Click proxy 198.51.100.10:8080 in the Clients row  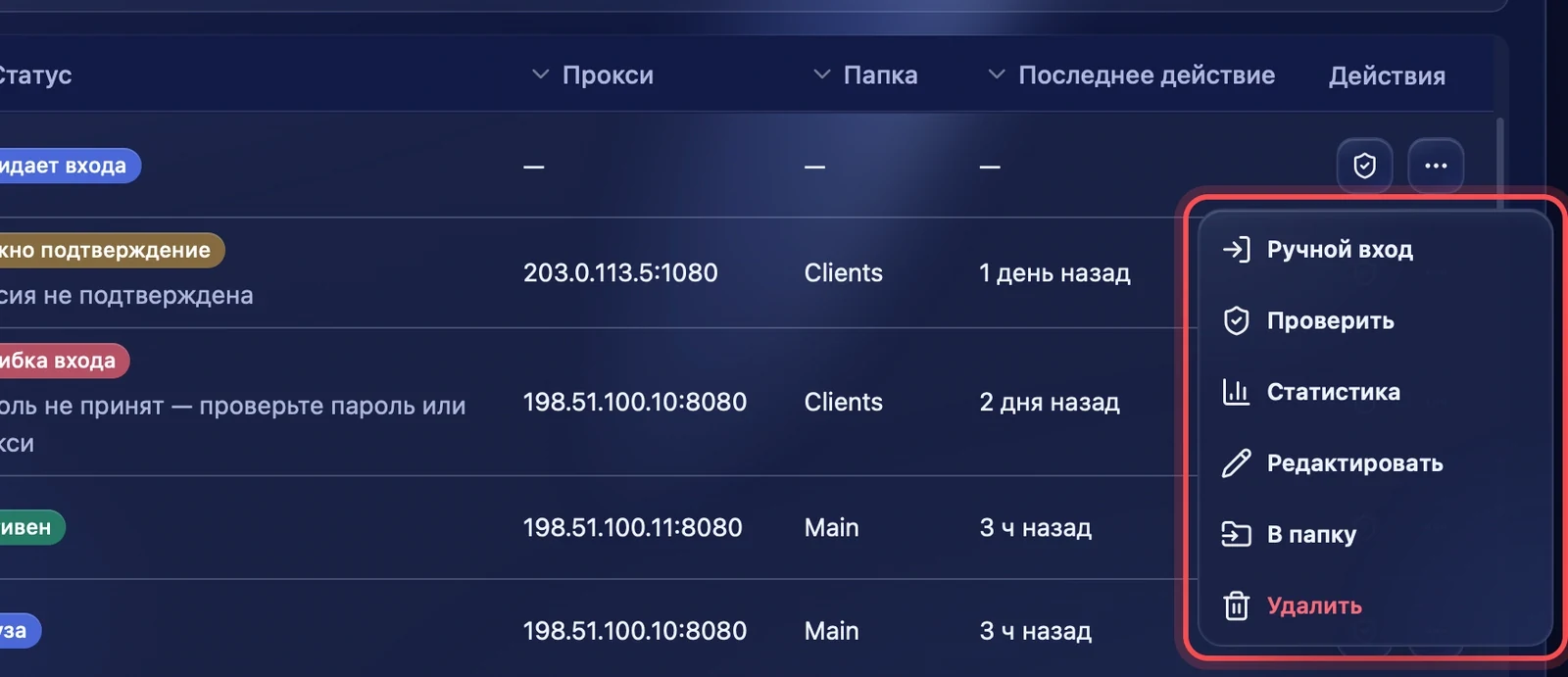pos(635,402)
